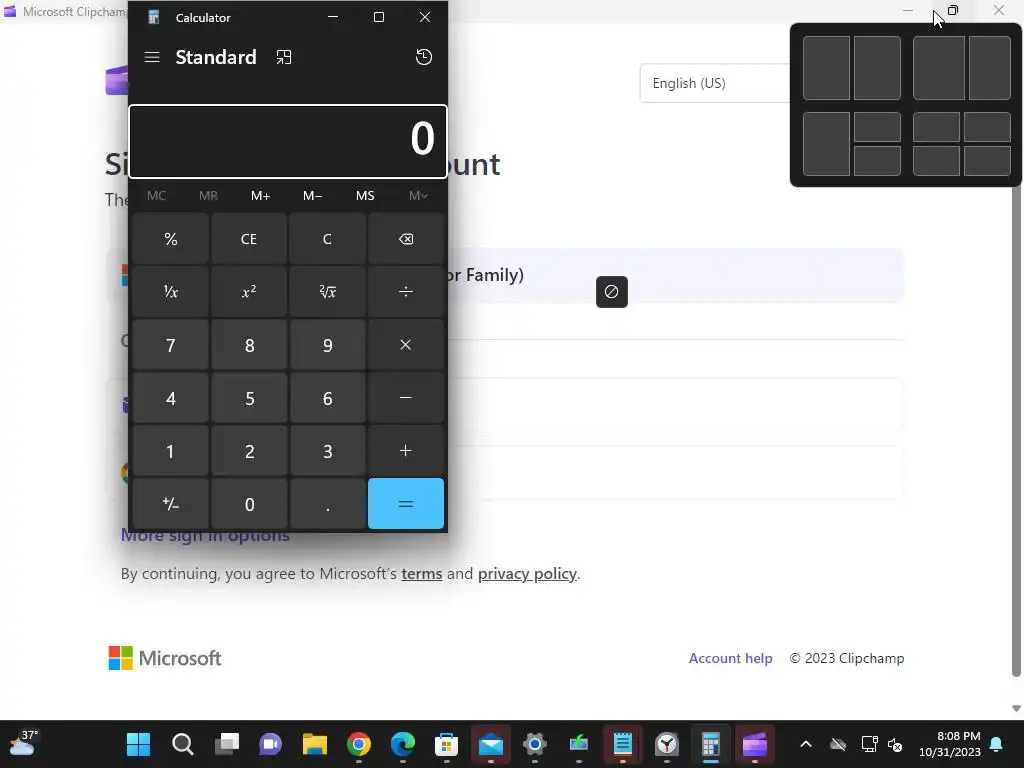Click the x squared key
This screenshot has width=1024, height=768.
coord(249,292)
